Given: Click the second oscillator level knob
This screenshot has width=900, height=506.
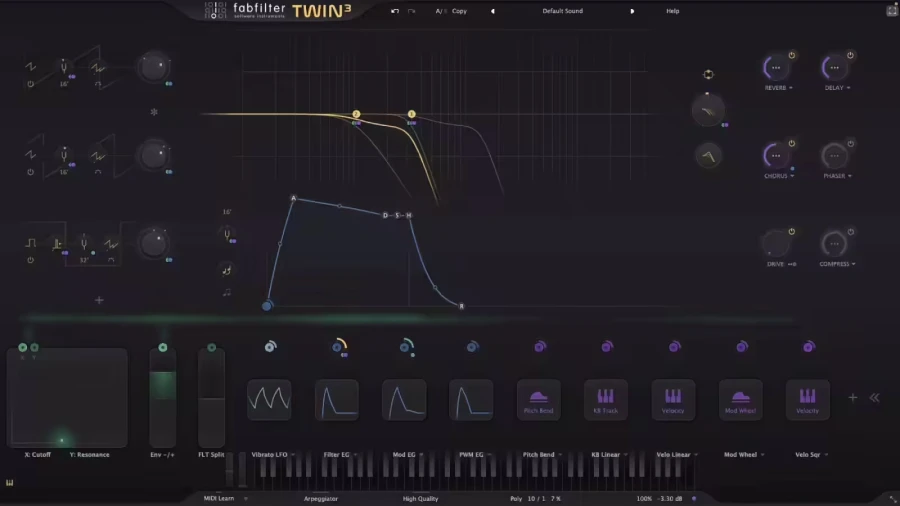Looking at the screenshot, I should [153, 155].
